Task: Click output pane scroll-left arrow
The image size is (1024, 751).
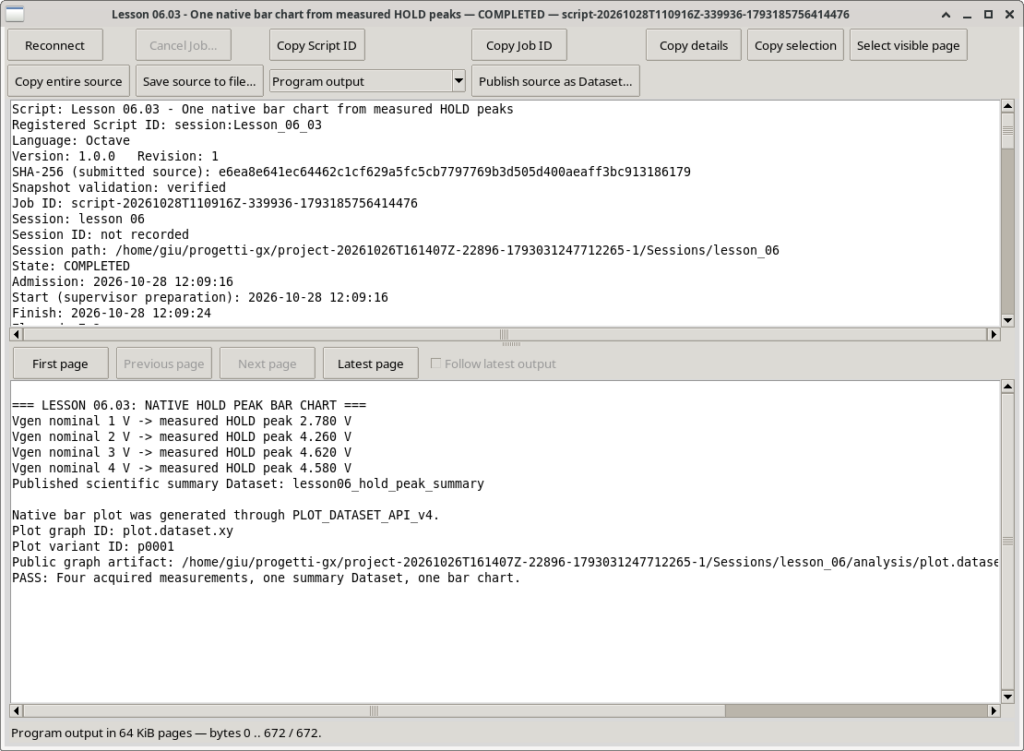Action: tap(16, 711)
